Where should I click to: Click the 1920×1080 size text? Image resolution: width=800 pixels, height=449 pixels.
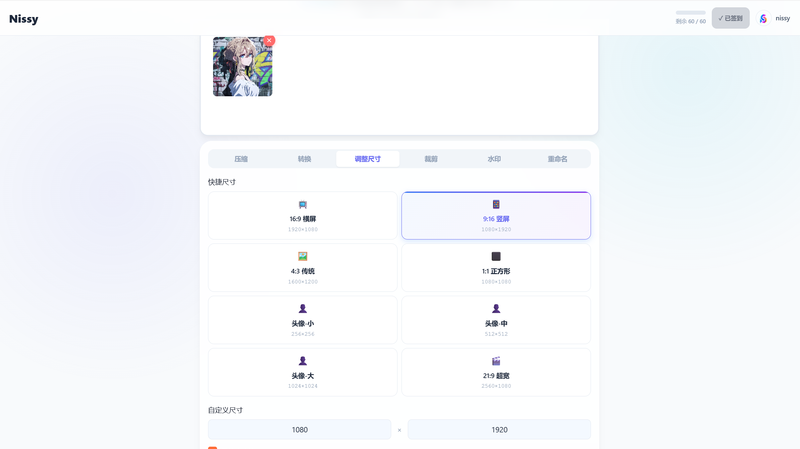[303, 230]
